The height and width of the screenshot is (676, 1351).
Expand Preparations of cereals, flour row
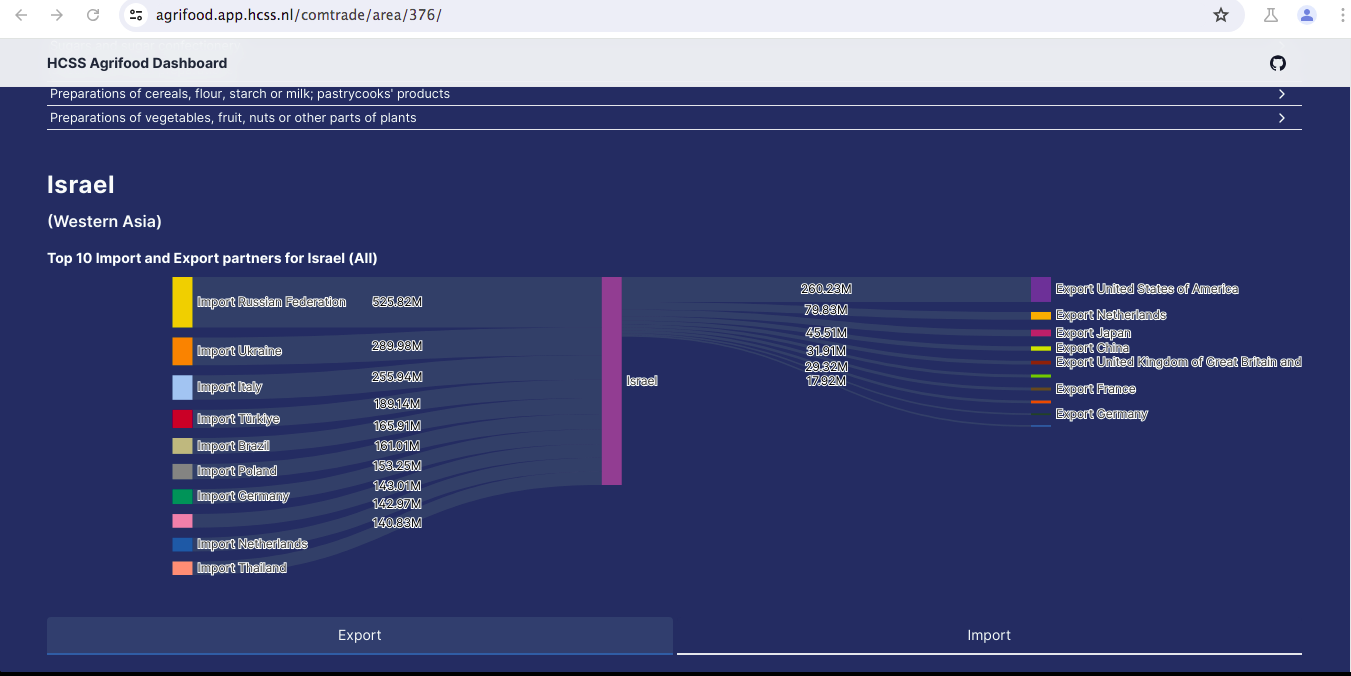coord(674,94)
